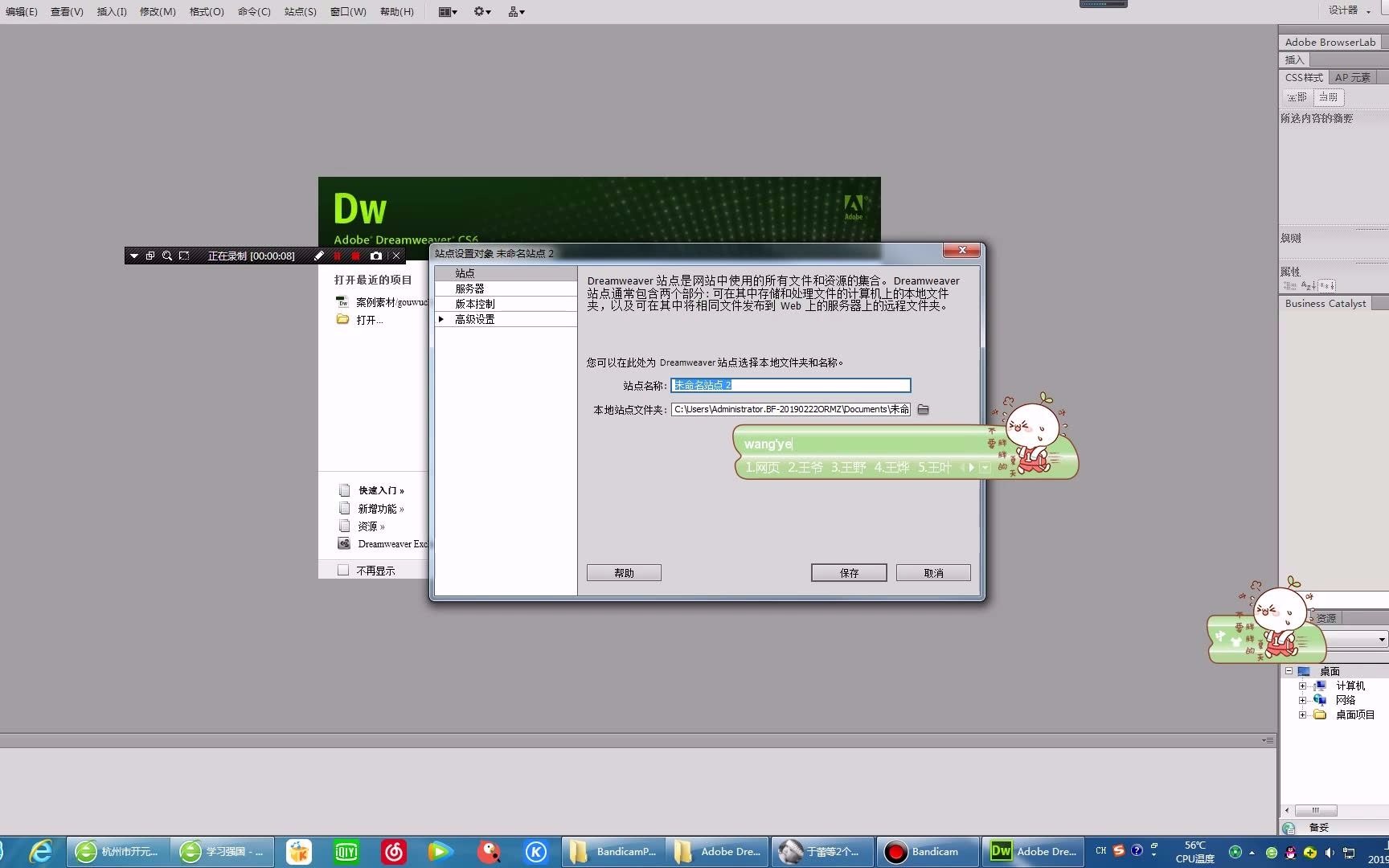
Task: Click the Dreamweaver Exchange icon
Action: point(344,543)
